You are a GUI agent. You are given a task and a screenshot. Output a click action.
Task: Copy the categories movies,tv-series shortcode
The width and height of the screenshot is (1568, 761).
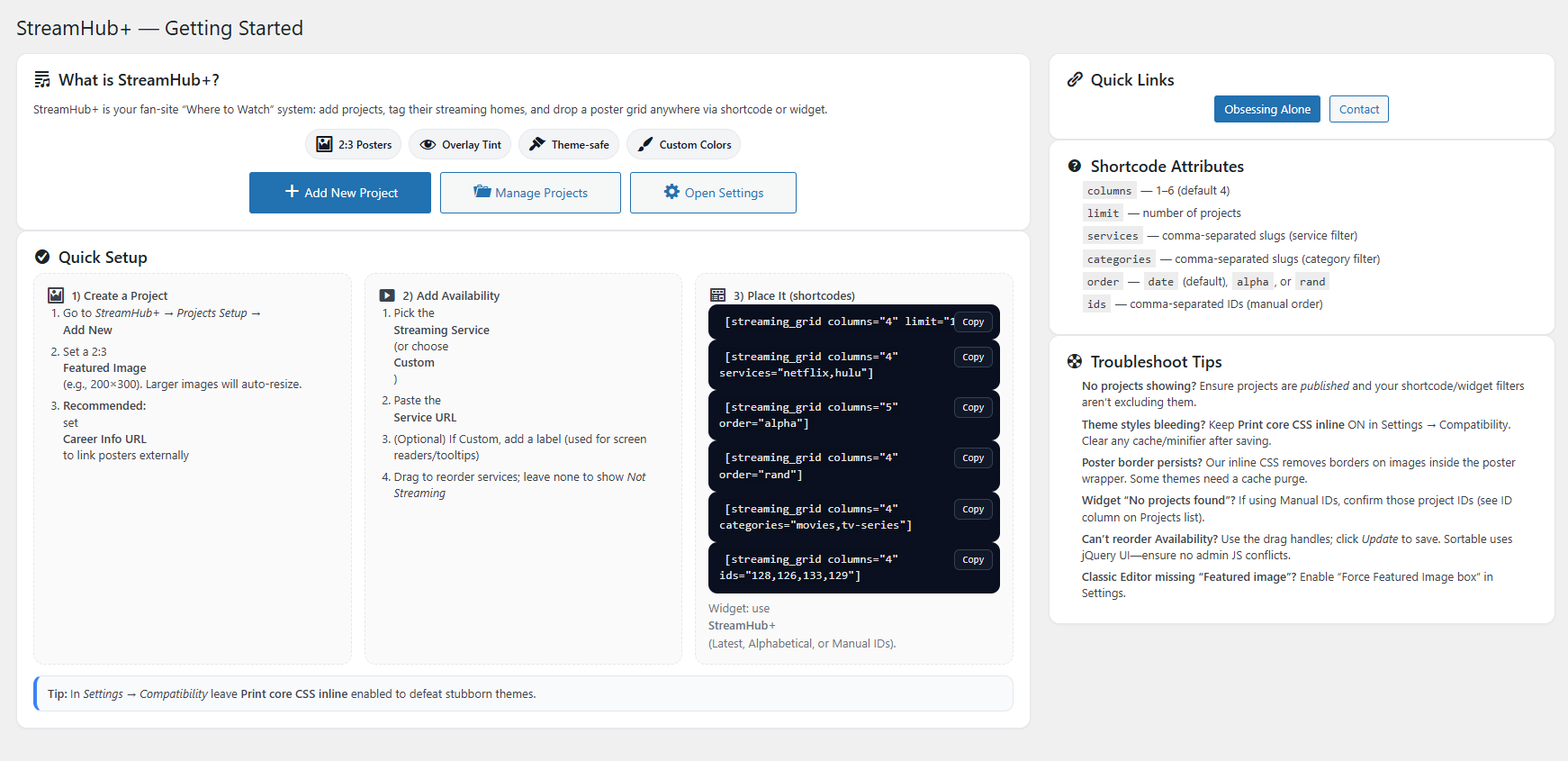coord(973,510)
